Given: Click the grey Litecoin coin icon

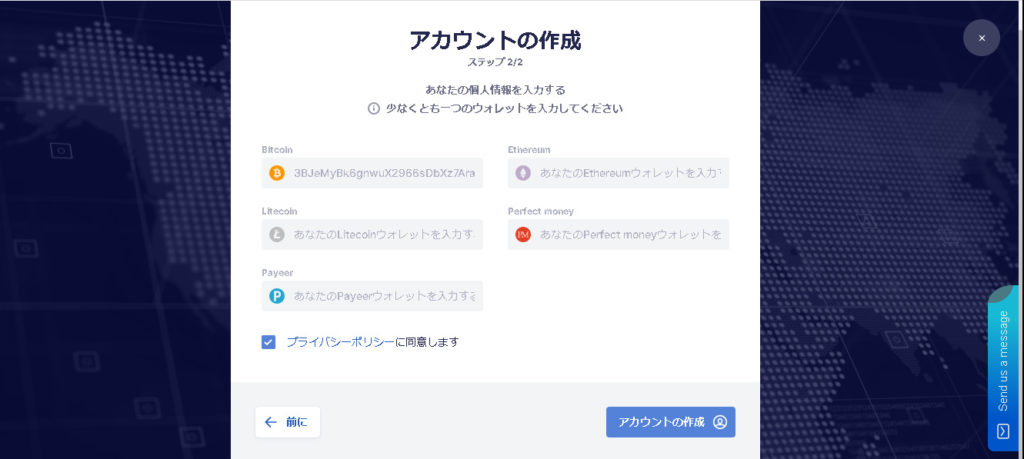Looking at the screenshot, I should [x=277, y=234].
